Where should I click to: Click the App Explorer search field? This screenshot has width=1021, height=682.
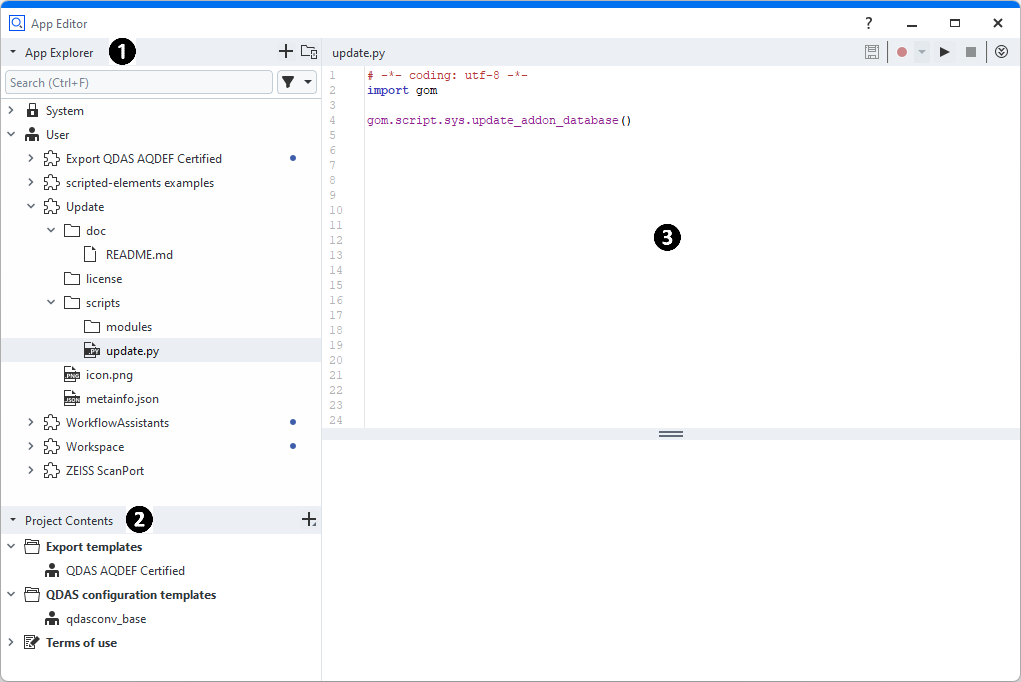tap(138, 82)
